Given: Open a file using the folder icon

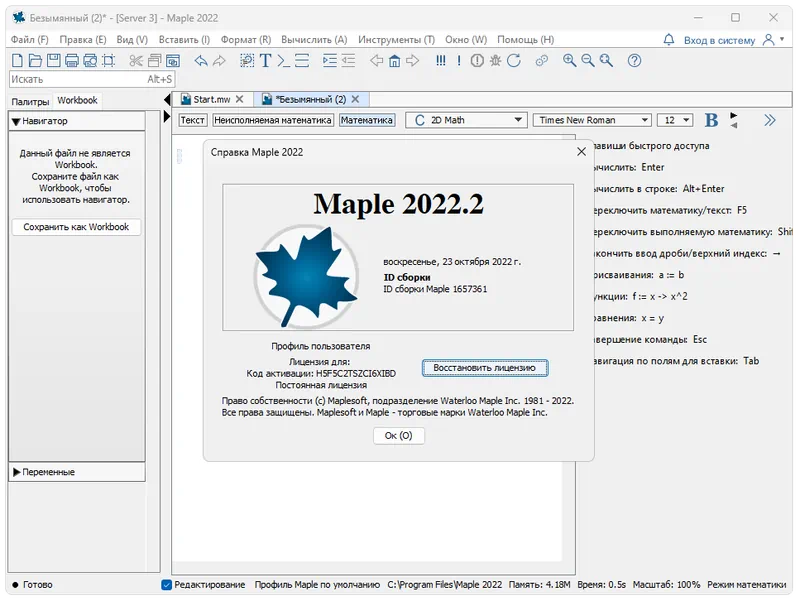Looking at the screenshot, I should pos(35,61).
